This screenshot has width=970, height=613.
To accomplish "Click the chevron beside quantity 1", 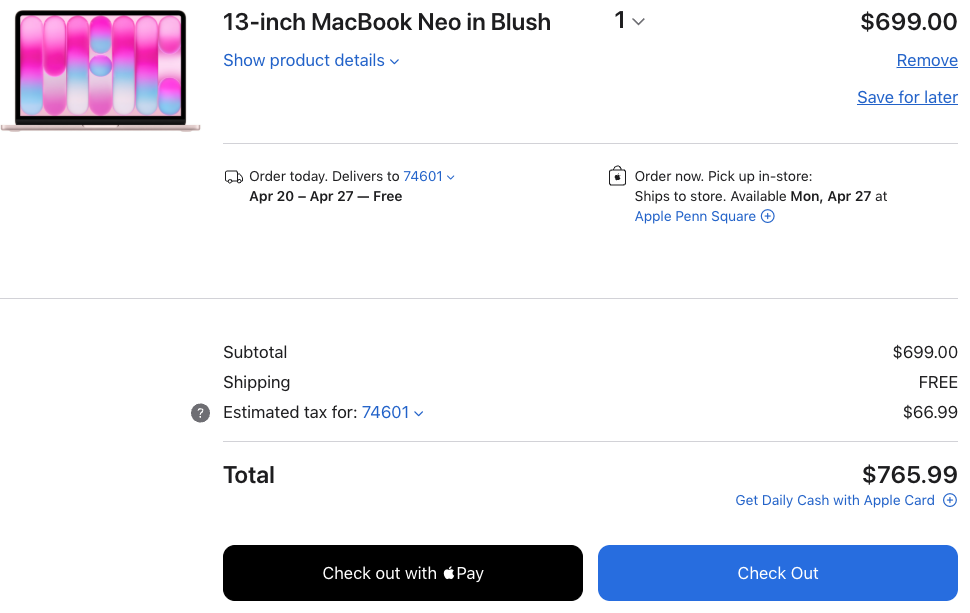I will [639, 22].
